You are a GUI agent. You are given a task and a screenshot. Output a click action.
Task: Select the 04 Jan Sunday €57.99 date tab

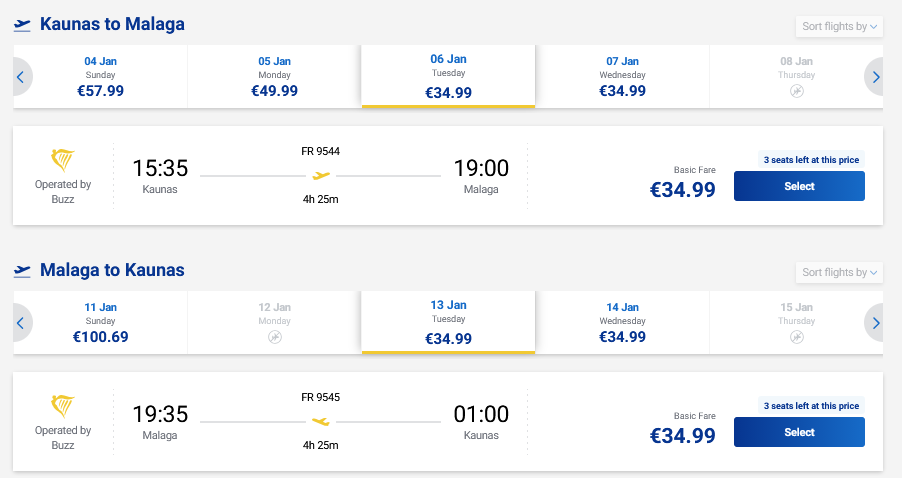[103, 76]
